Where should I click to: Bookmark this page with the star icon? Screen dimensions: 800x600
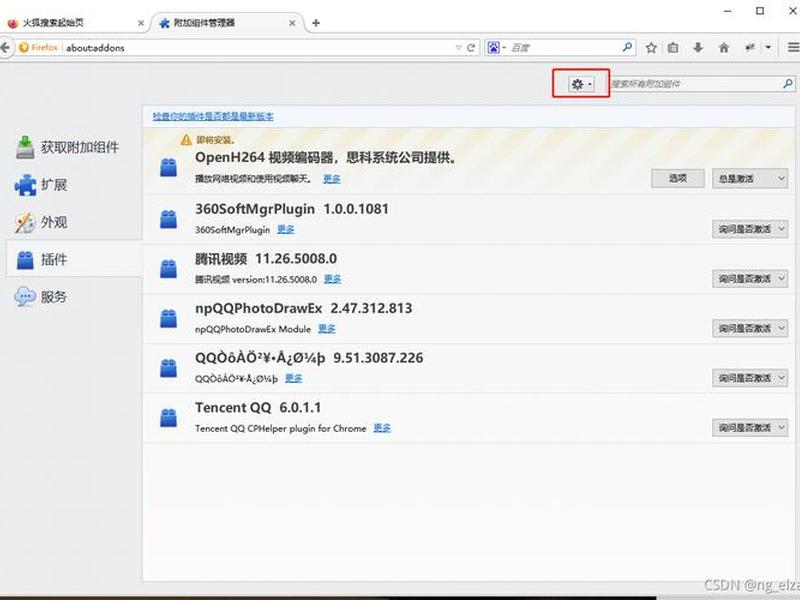[651, 48]
